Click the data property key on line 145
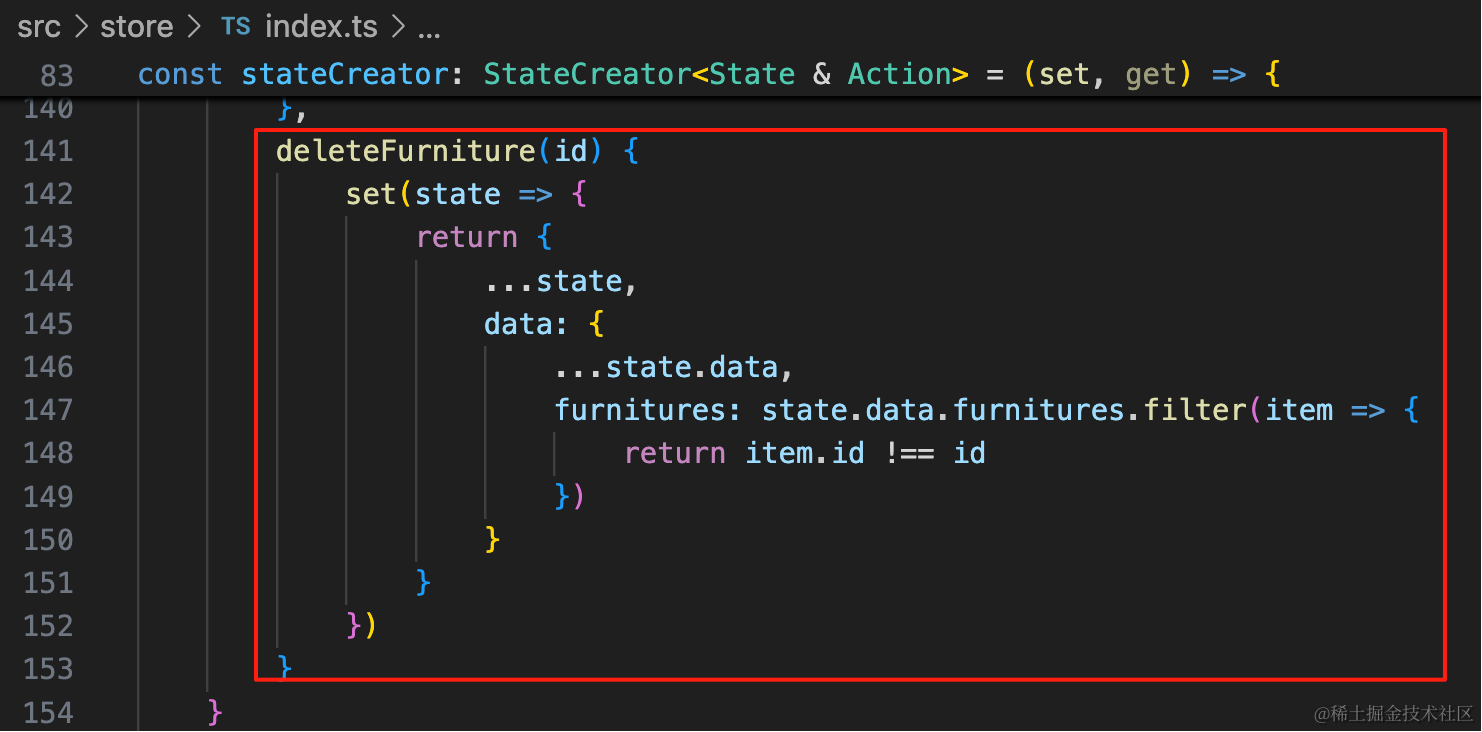The width and height of the screenshot is (1482, 732). pos(511,324)
